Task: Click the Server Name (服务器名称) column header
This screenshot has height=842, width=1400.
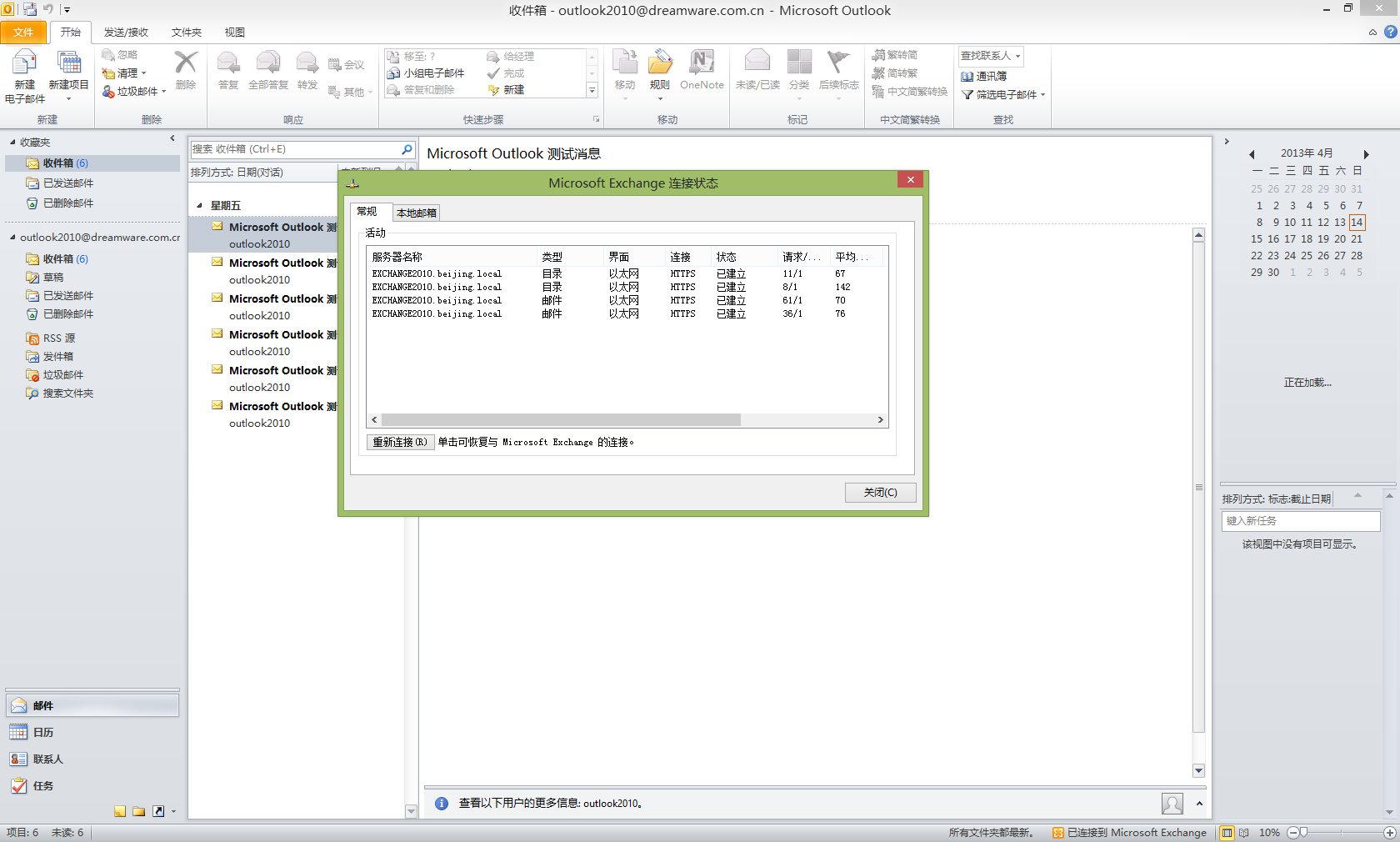Action: pyautogui.click(x=452, y=257)
